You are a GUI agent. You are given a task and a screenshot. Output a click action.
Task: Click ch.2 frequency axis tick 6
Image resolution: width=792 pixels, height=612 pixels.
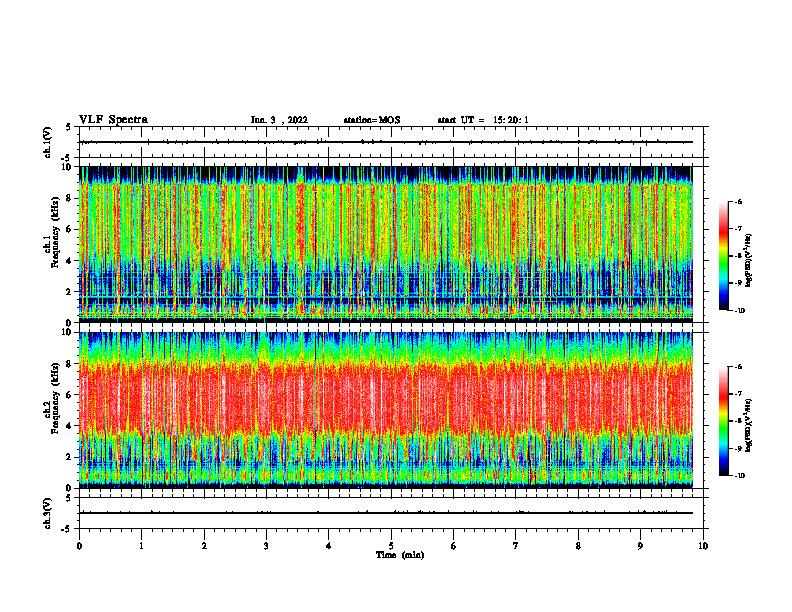pos(71,395)
